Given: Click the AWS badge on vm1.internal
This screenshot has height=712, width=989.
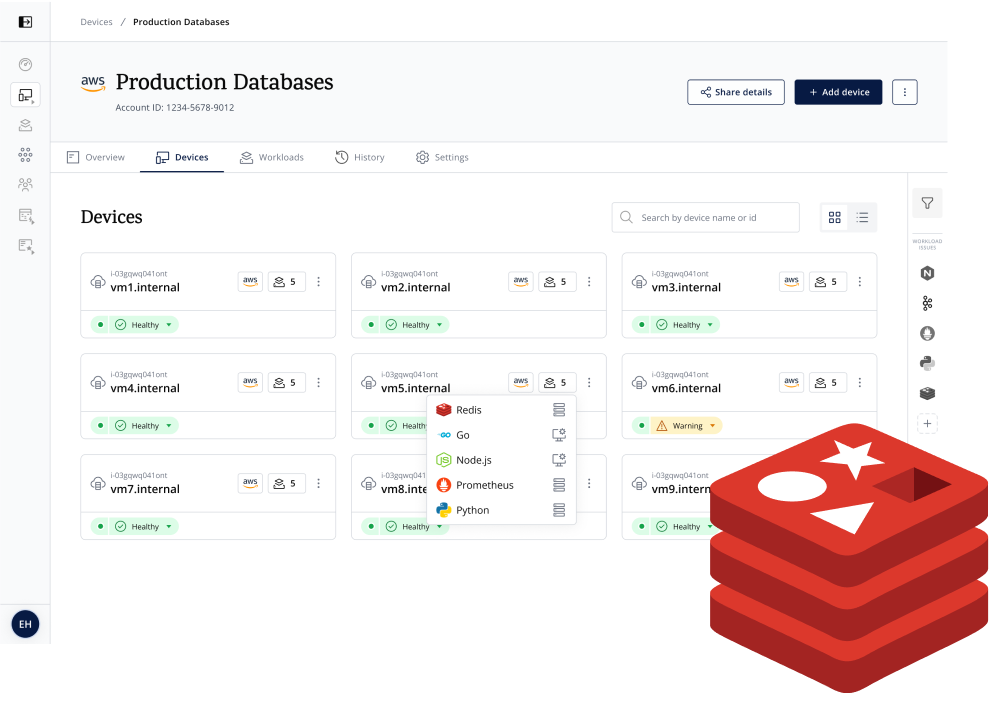Looking at the screenshot, I should [250, 282].
